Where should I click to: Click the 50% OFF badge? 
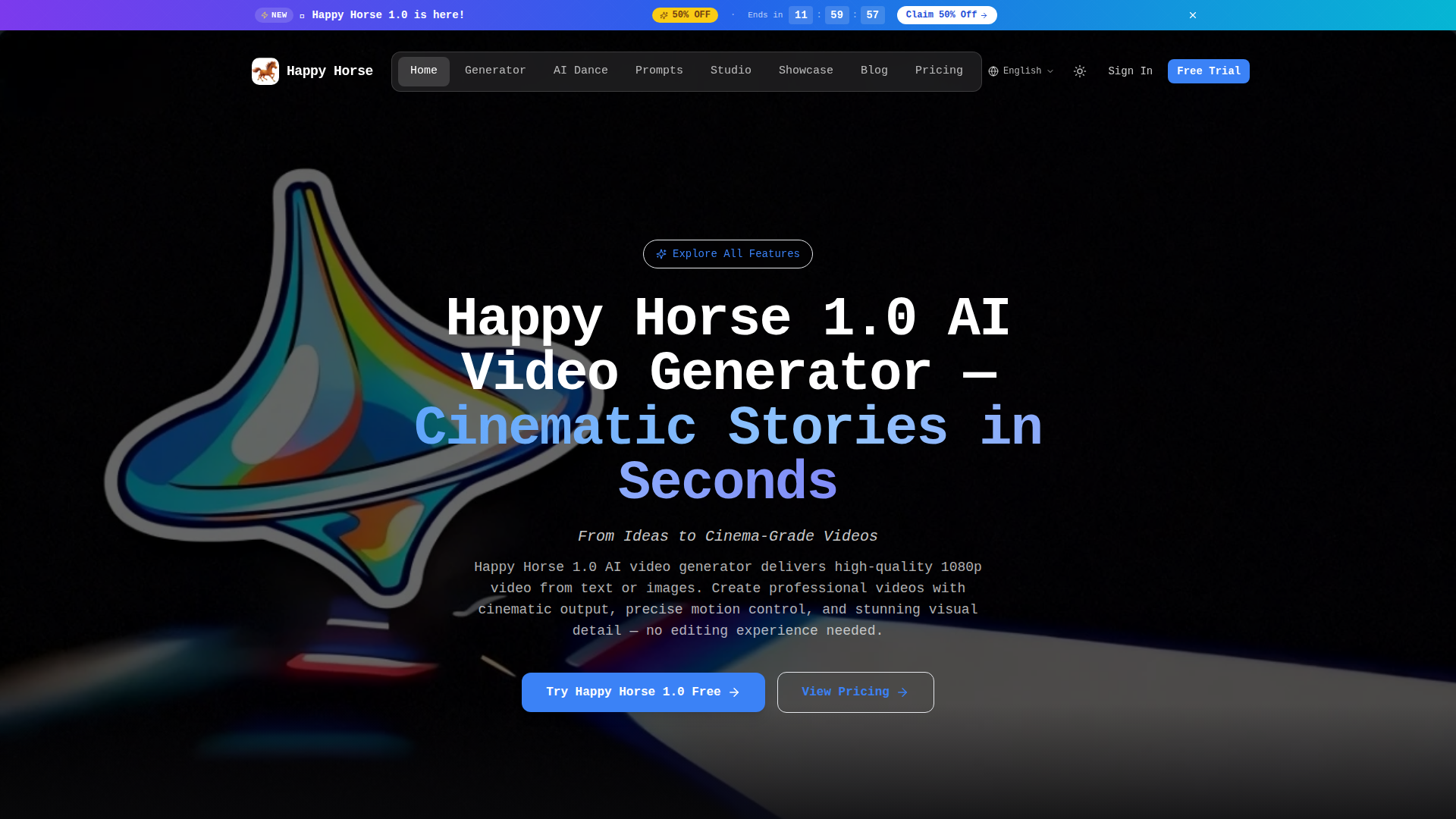(x=685, y=15)
